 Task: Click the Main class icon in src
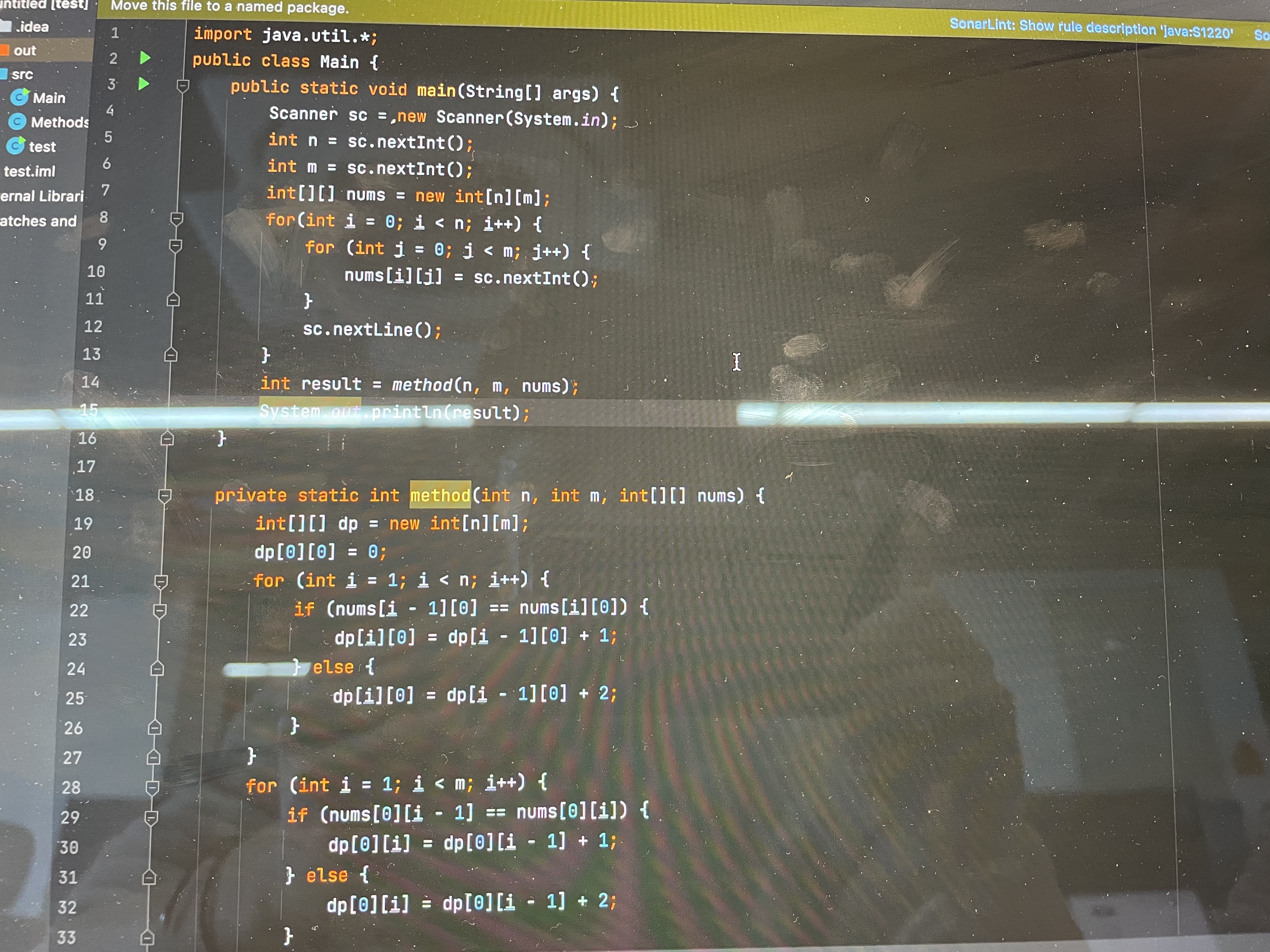20,97
